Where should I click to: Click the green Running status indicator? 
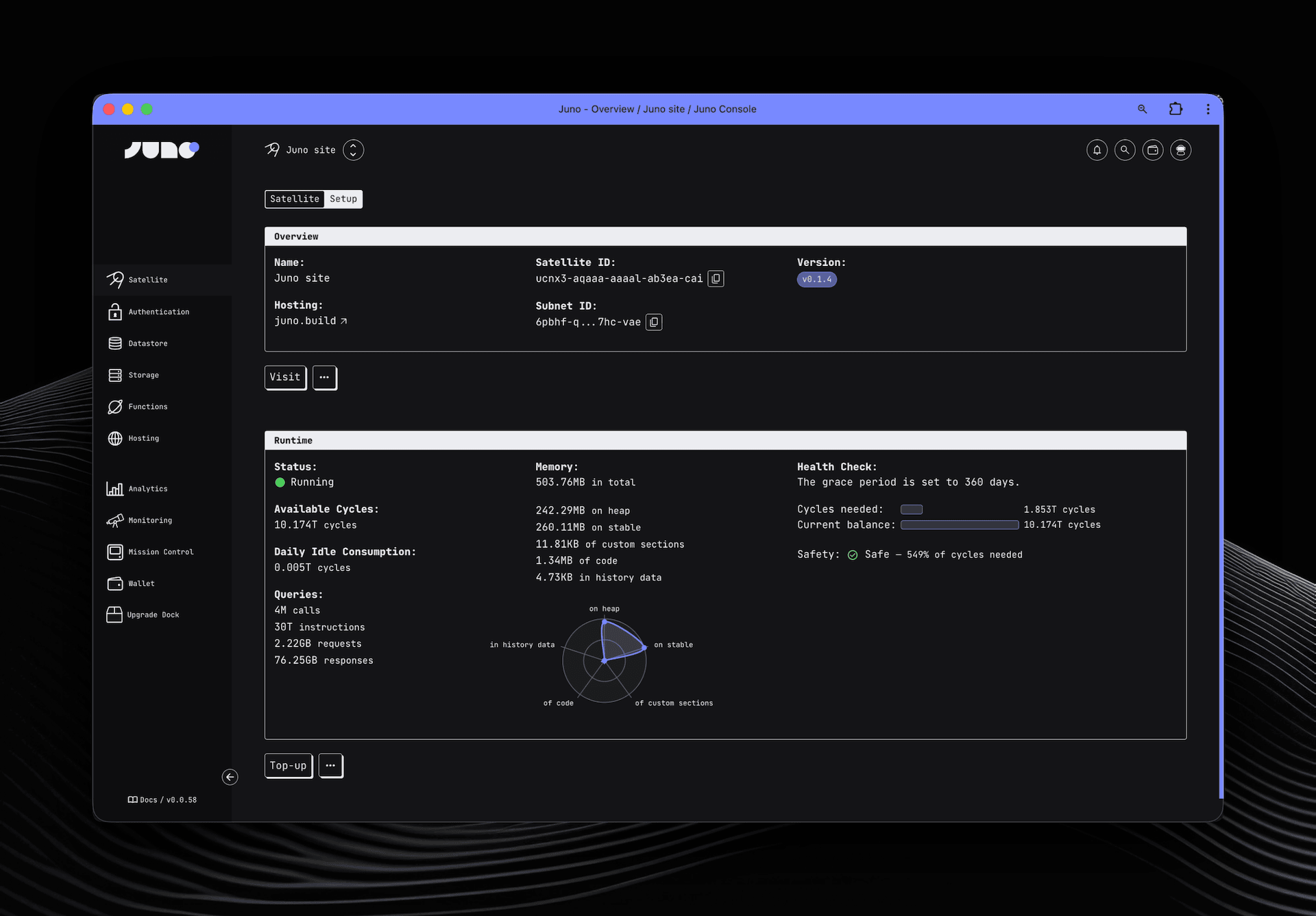(280, 483)
